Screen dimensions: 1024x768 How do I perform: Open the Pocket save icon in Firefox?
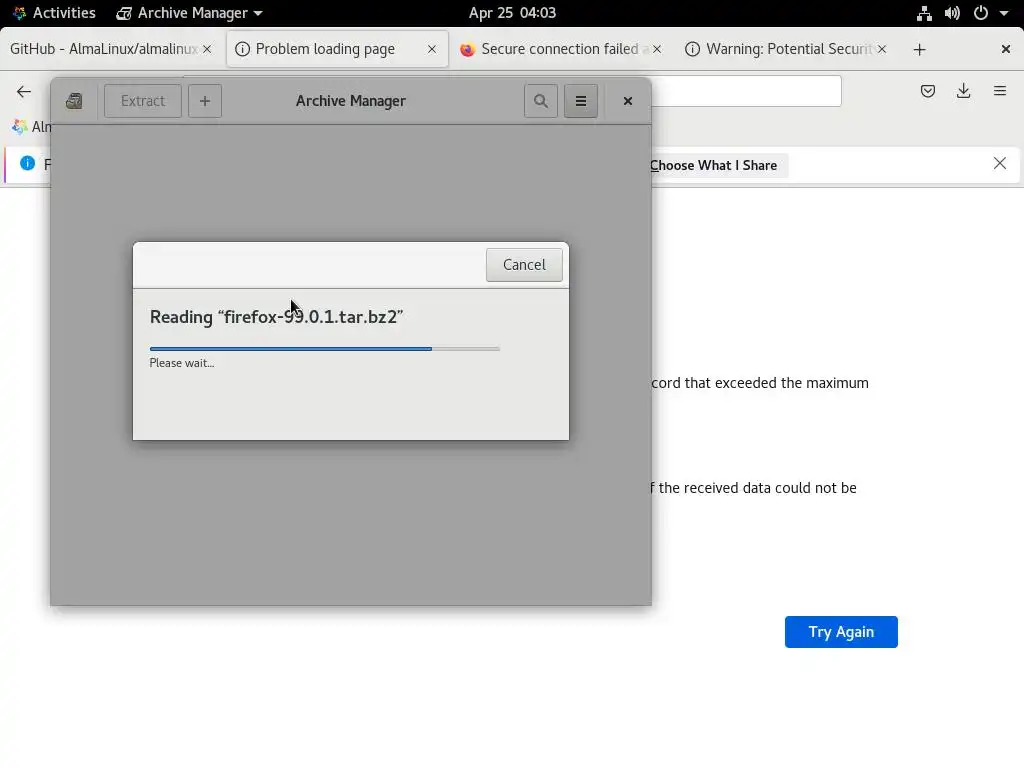(x=927, y=91)
